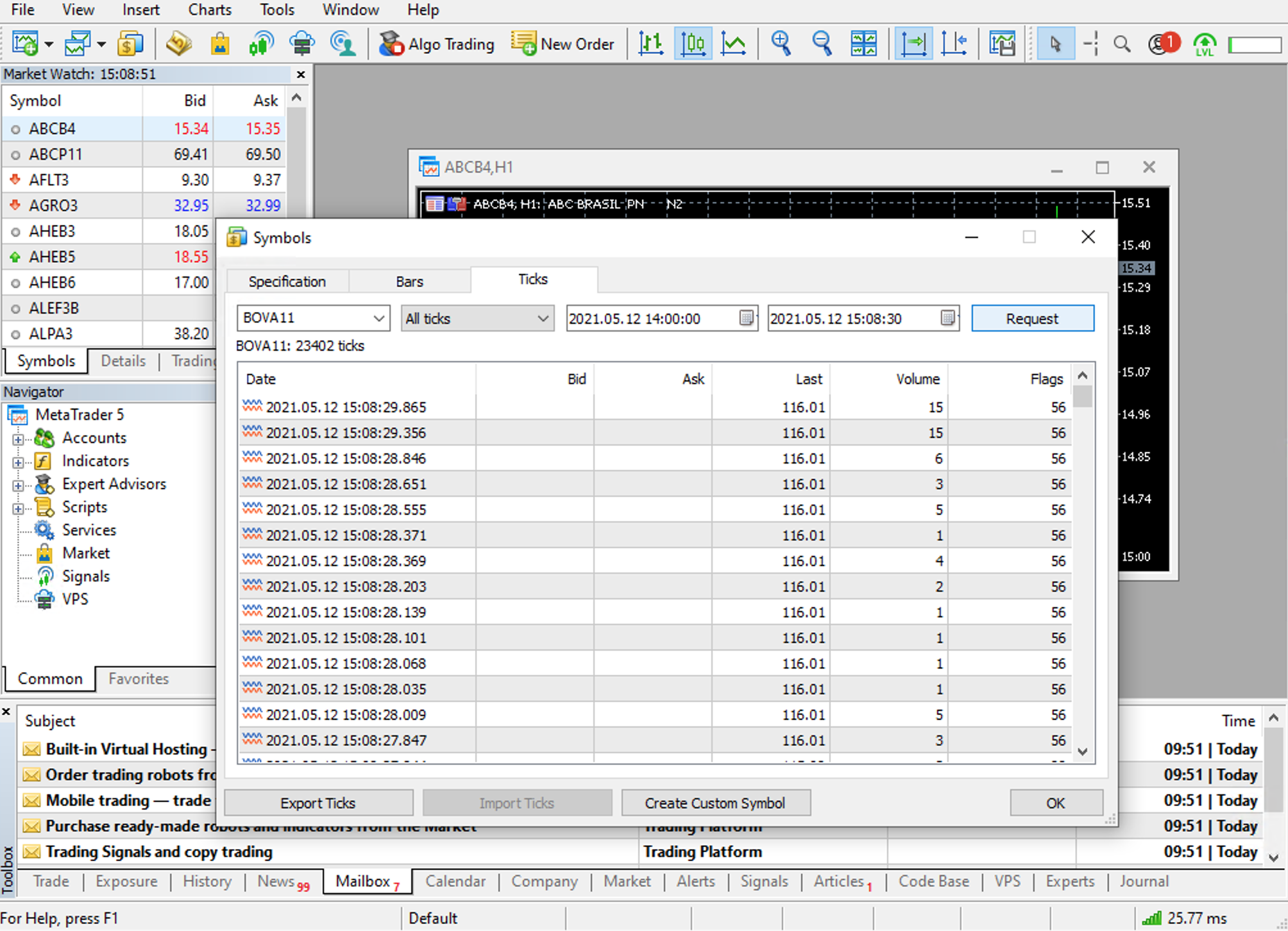Viewport: 1288px width, 931px height.
Task: Open Signals icon in the toolbar
Action: click(x=261, y=44)
